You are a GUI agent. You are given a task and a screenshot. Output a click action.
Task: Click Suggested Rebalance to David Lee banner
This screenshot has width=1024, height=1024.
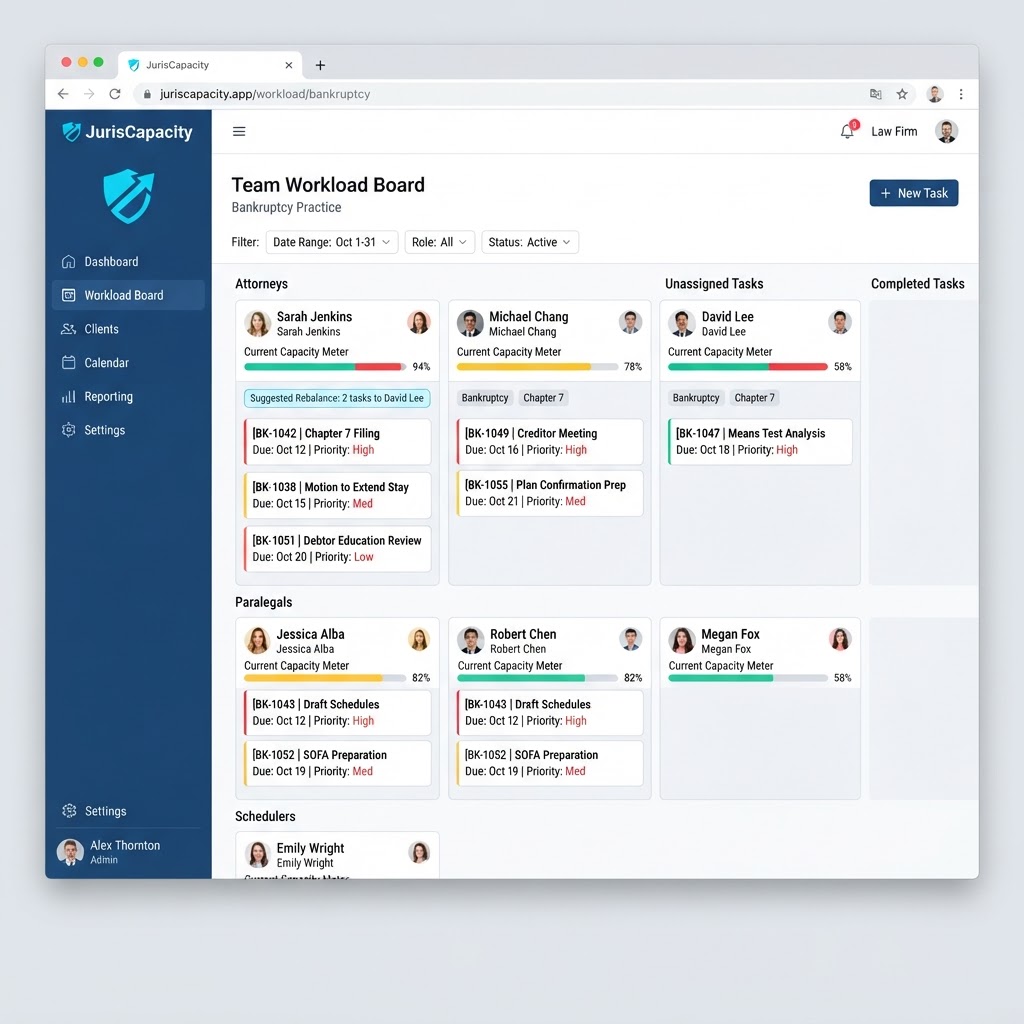[x=337, y=398]
